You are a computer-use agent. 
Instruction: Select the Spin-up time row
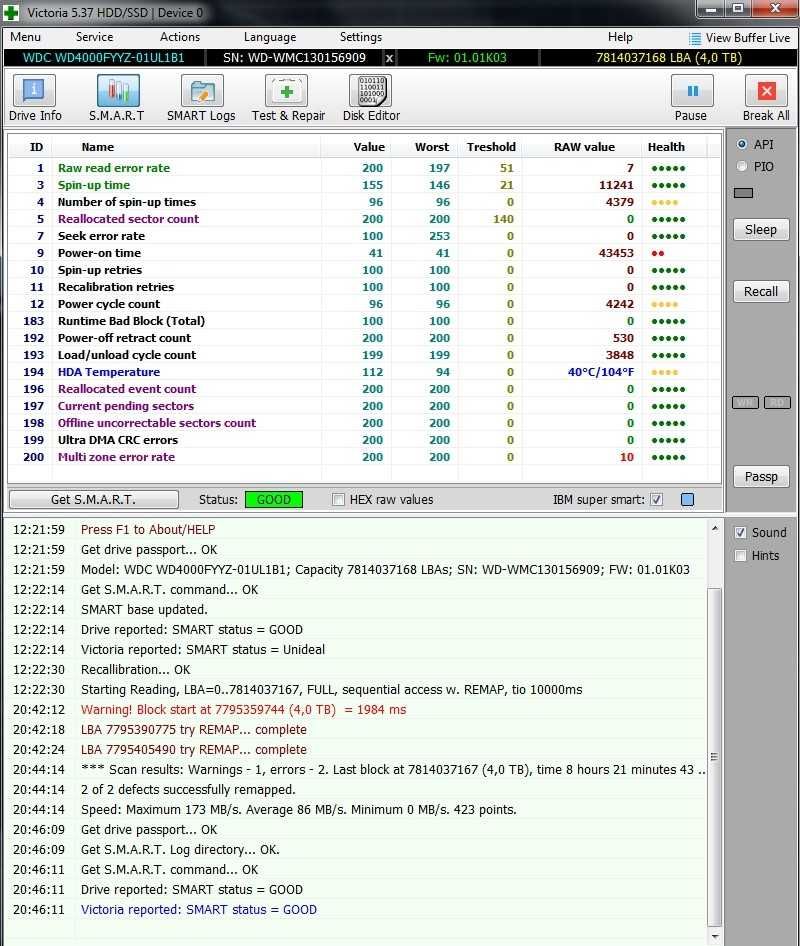pos(364,185)
